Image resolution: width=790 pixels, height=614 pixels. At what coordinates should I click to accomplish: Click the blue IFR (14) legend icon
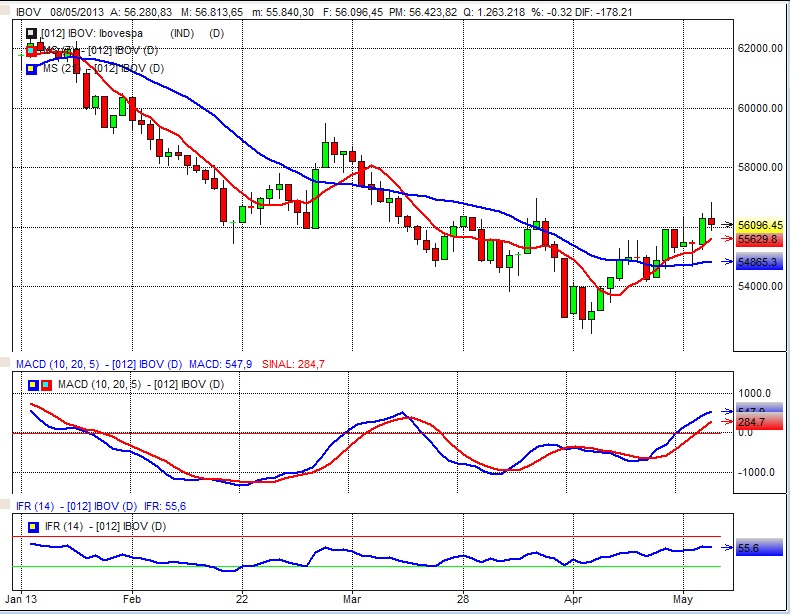32,525
